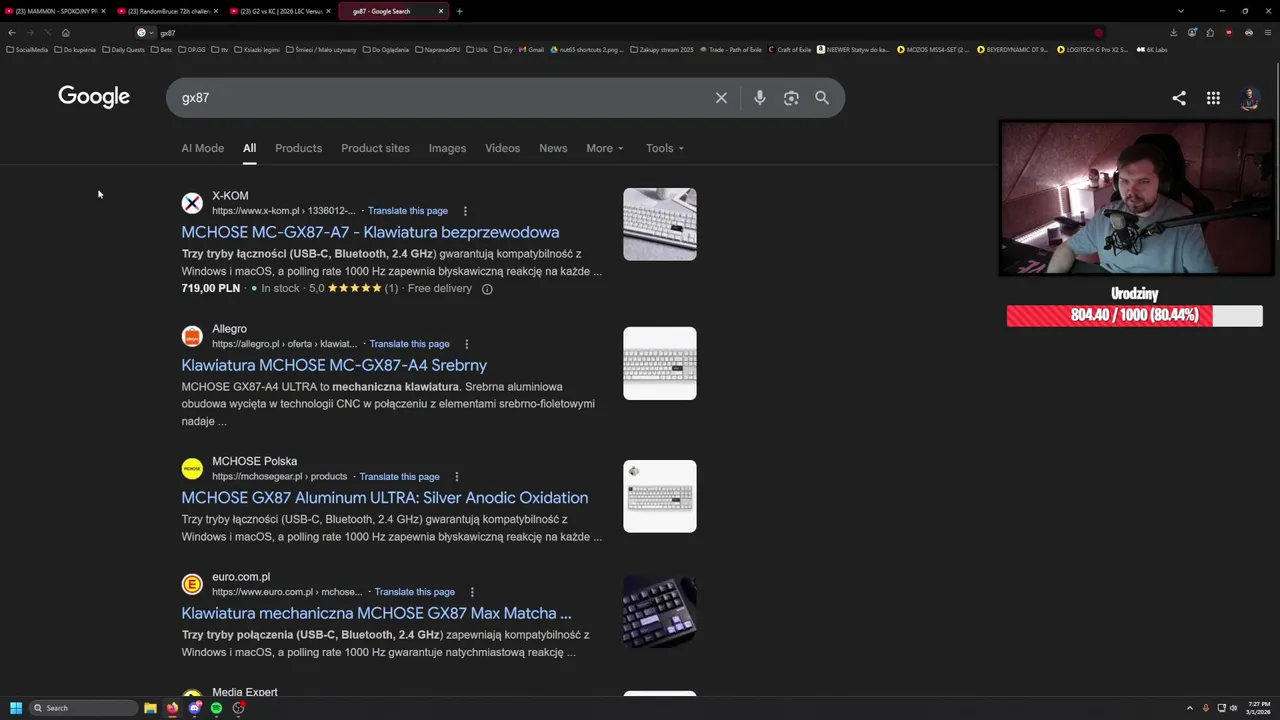The width and height of the screenshot is (1280, 720).
Task: Open Klawiatura MCHOSE MC-GX87-A4 Srebrny link
Action: (x=334, y=365)
